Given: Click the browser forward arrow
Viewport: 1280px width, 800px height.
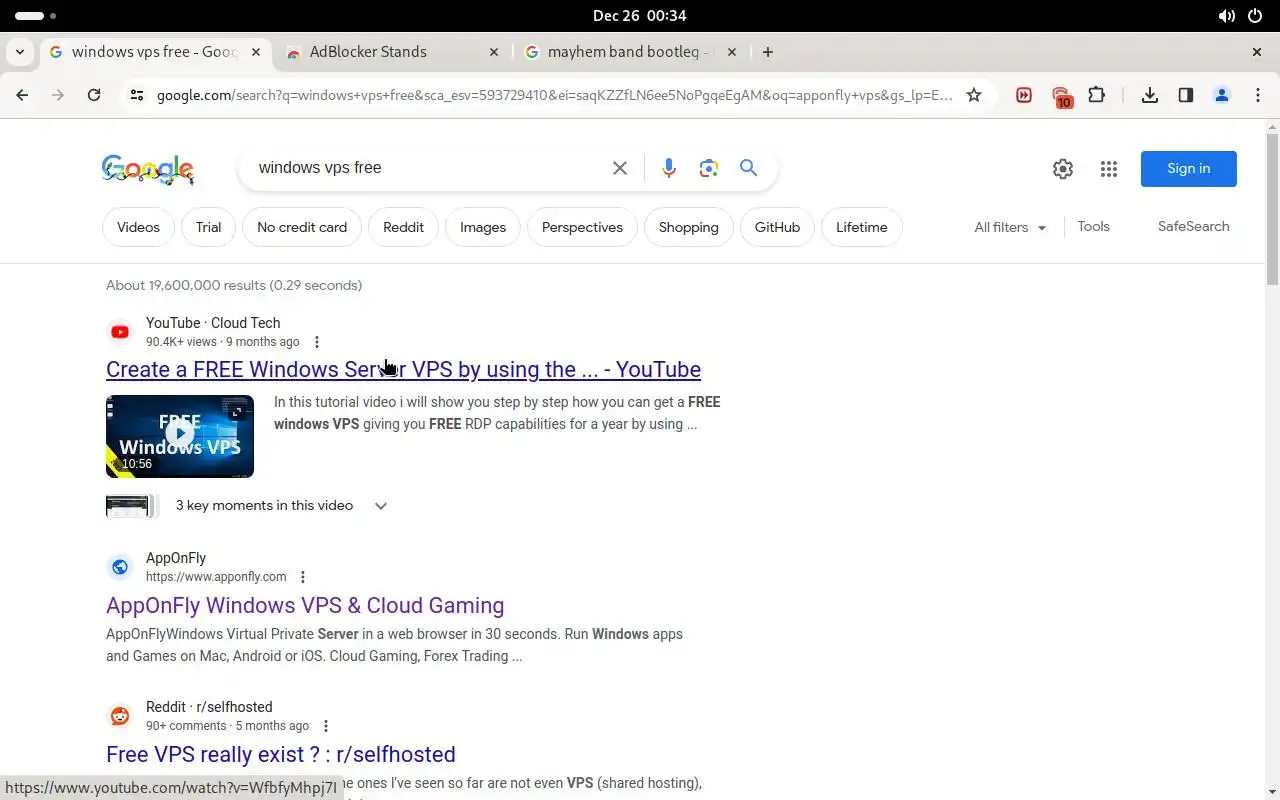Looking at the screenshot, I should [58, 95].
